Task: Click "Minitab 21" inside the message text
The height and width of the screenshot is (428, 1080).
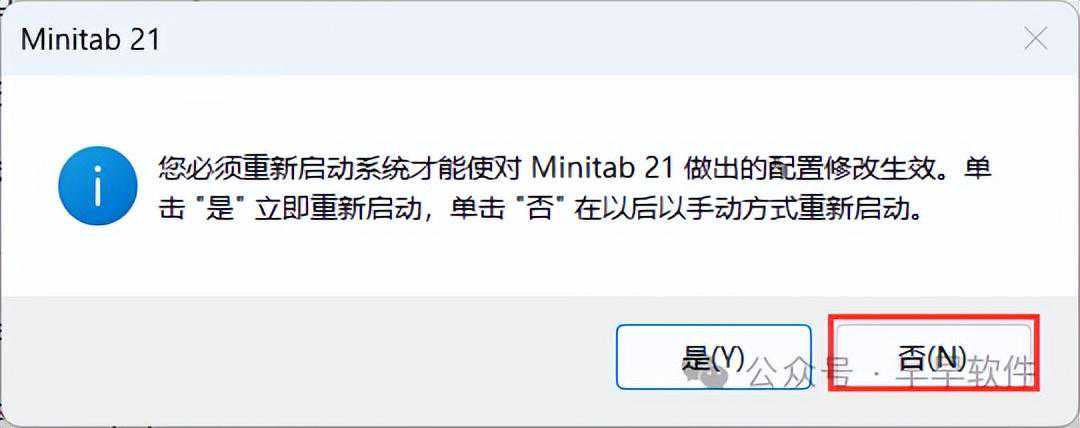Action: 604,167
